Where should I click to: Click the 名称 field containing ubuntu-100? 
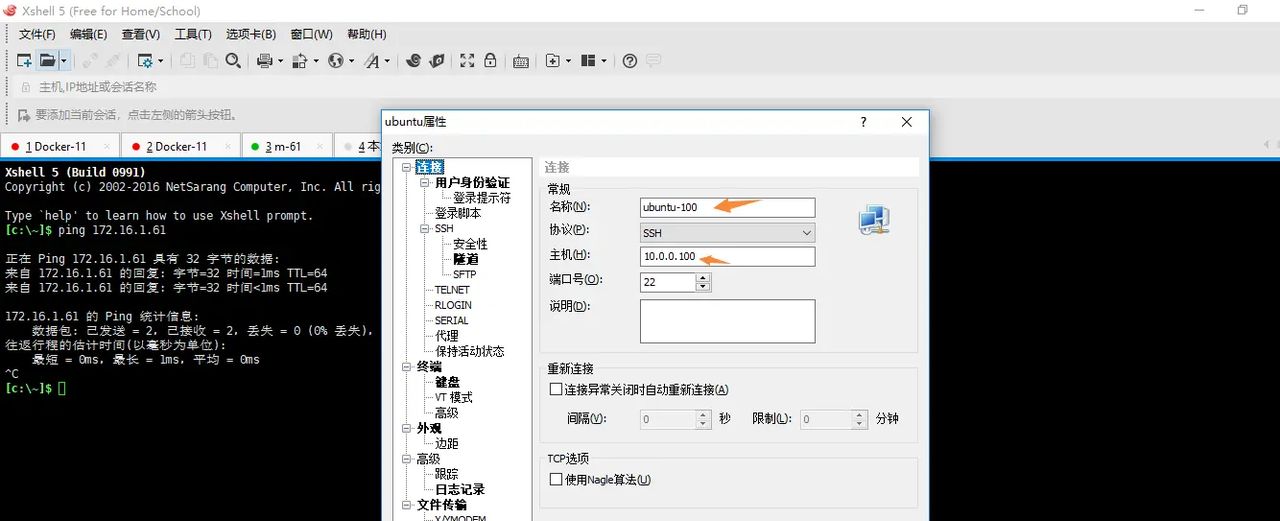(x=728, y=207)
